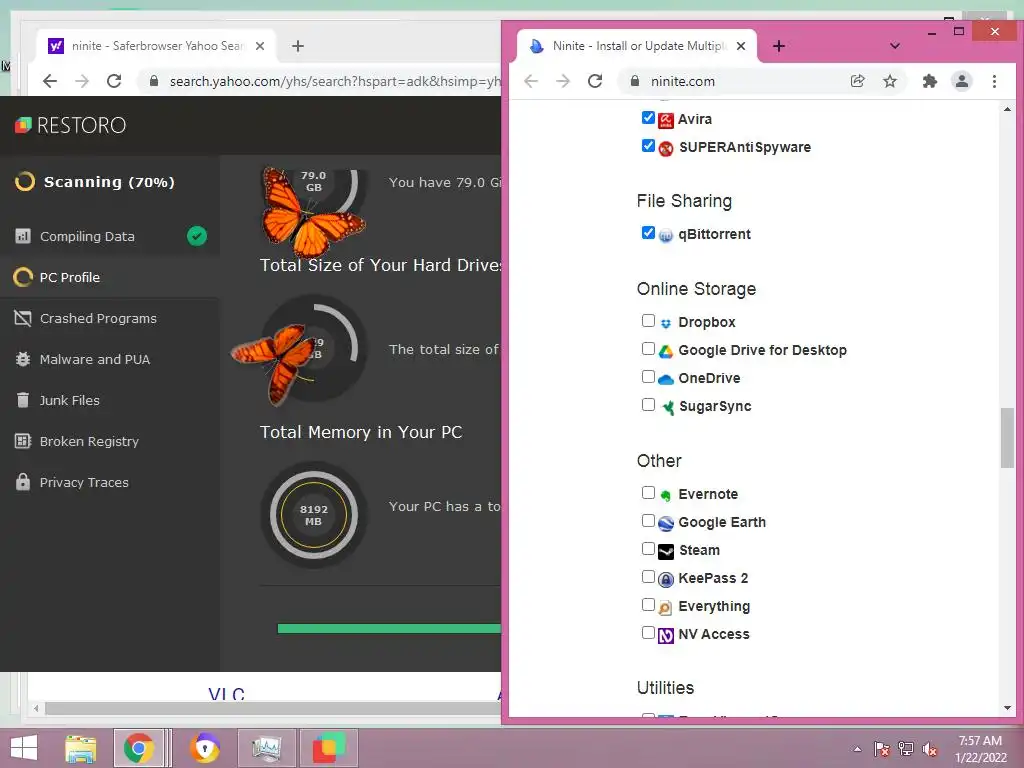Reload the Yahoo search page
This screenshot has height=768, width=1024.
pos(114,81)
